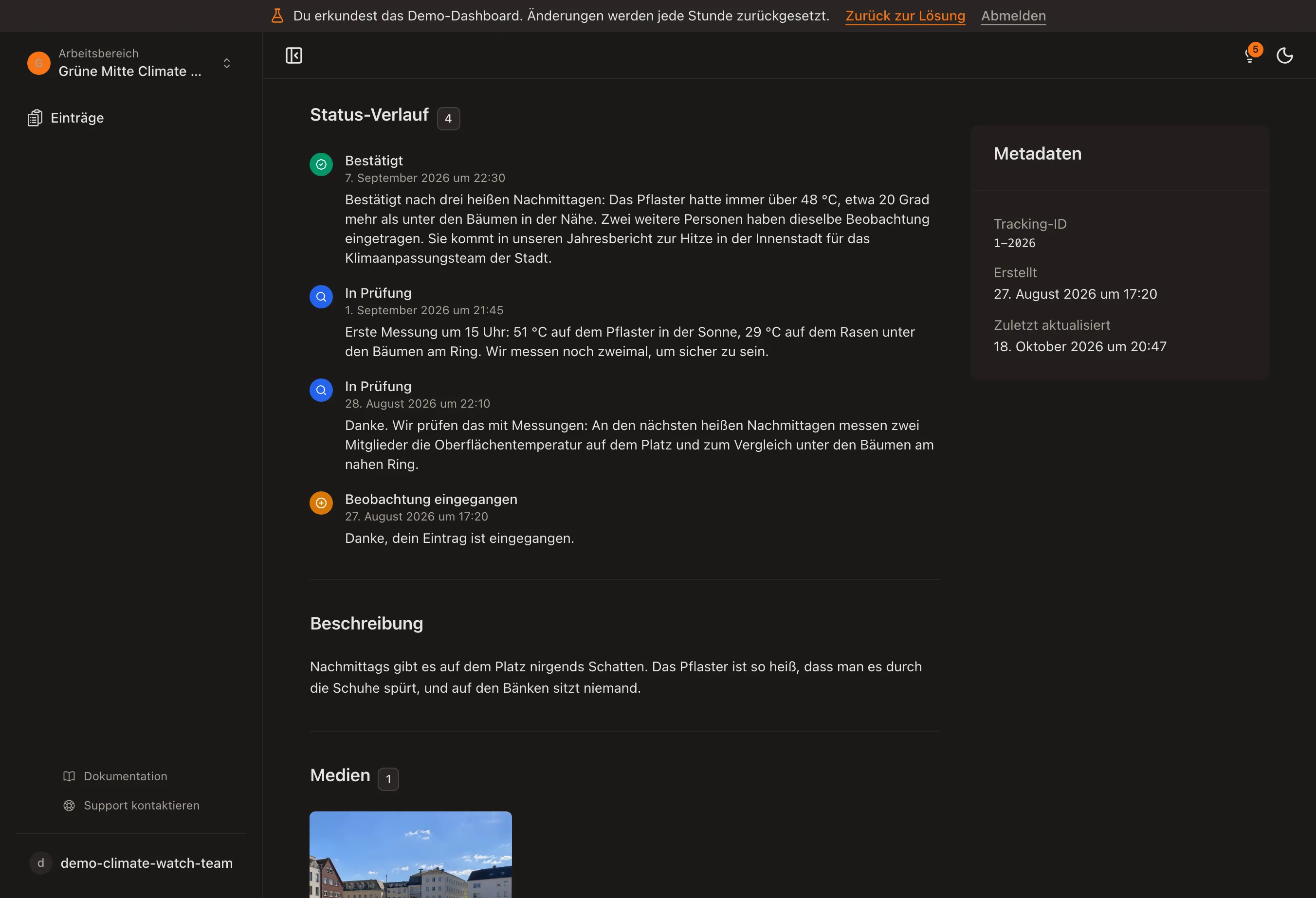1316x898 pixels.
Task: Click the Status-Verlauf heading
Action: click(x=369, y=115)
